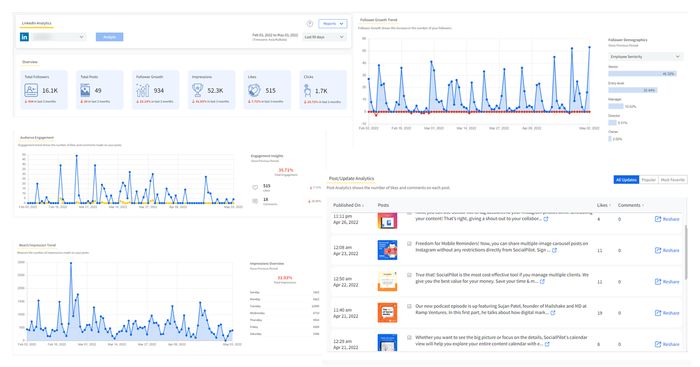This screenshot has height=367, width=700.
Task: Open external link icon on True that SocialPilot post
Action: (x=542, y=282)
